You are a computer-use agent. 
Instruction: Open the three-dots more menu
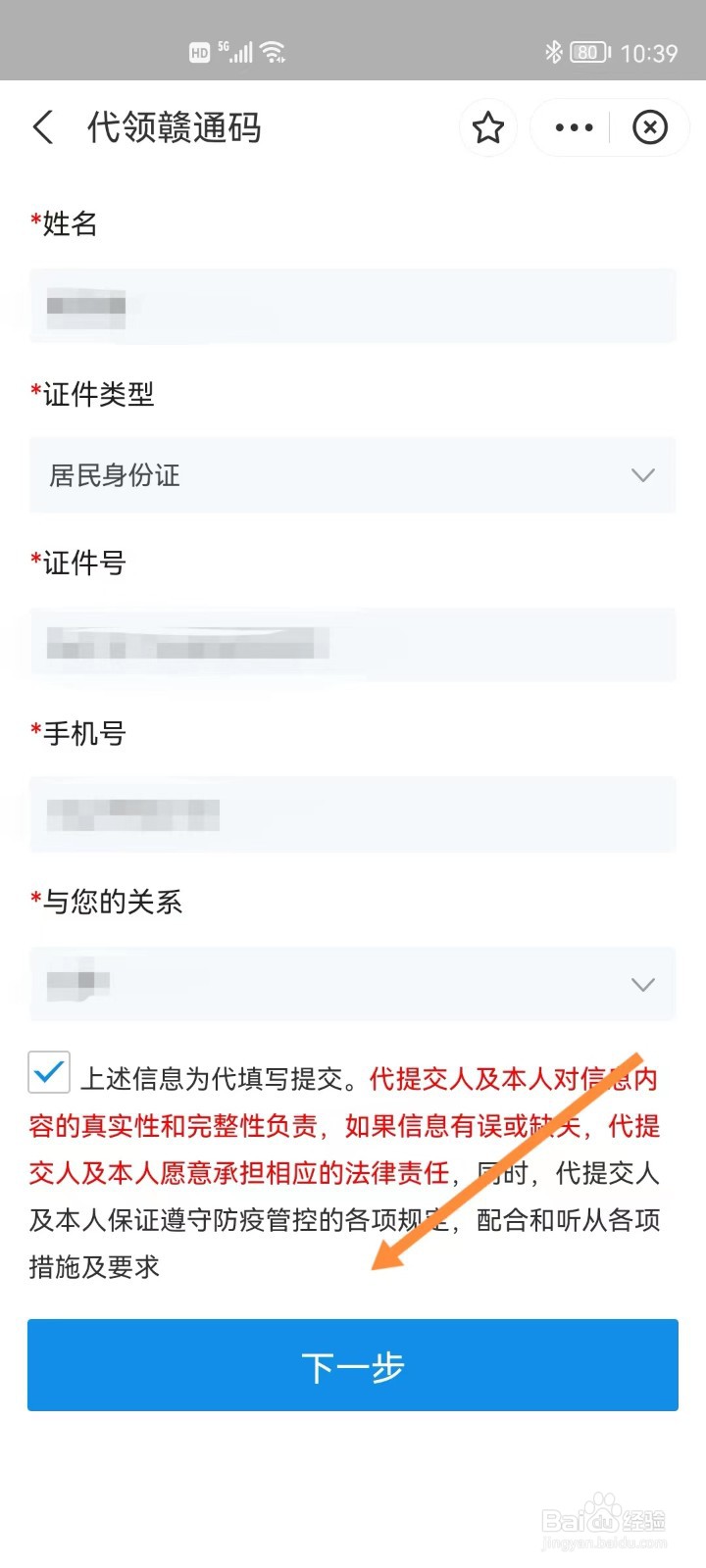(574, 127)
